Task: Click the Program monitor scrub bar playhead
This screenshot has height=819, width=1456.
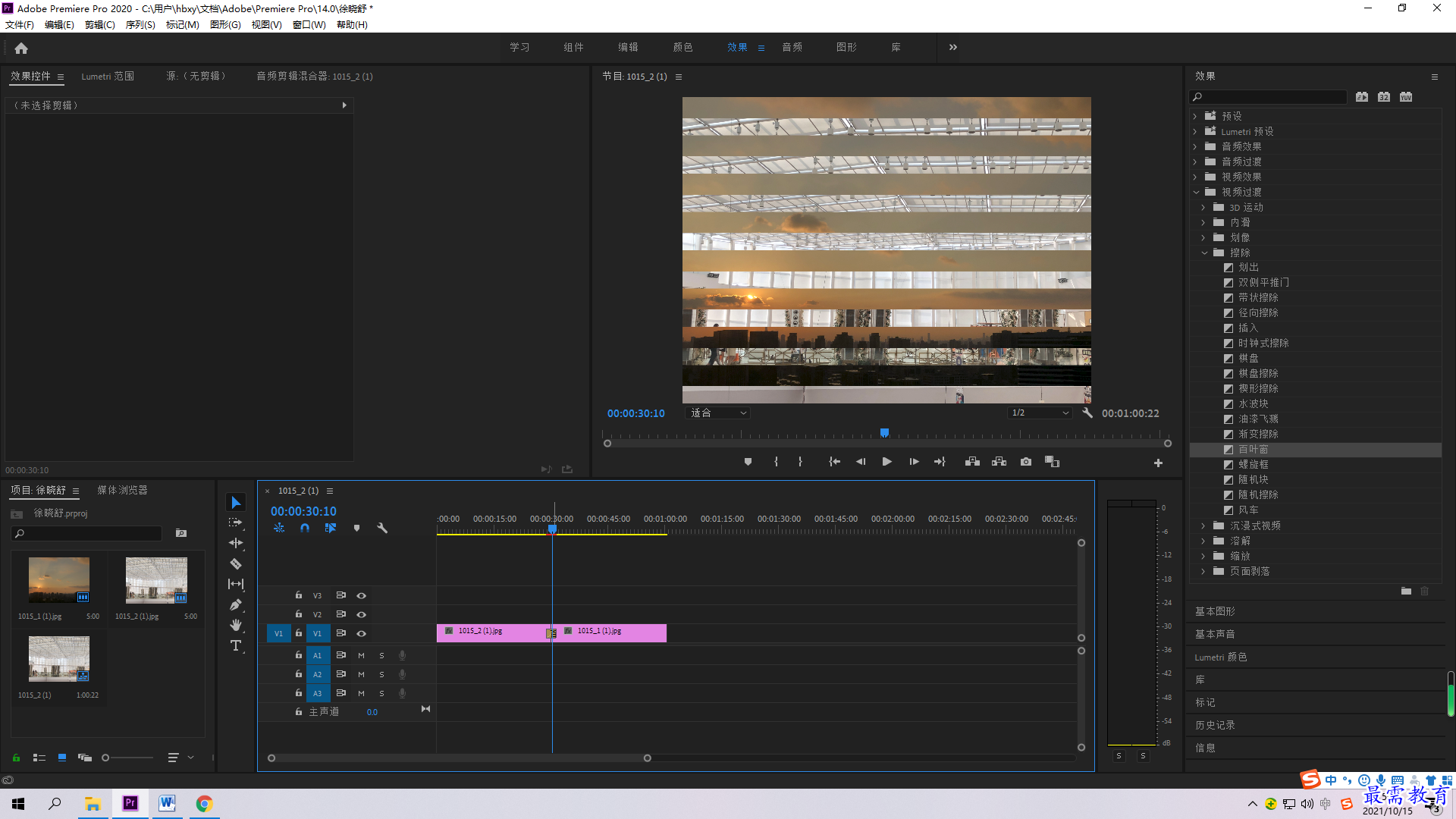Action: pyautogui.click(x=884, y=433)
